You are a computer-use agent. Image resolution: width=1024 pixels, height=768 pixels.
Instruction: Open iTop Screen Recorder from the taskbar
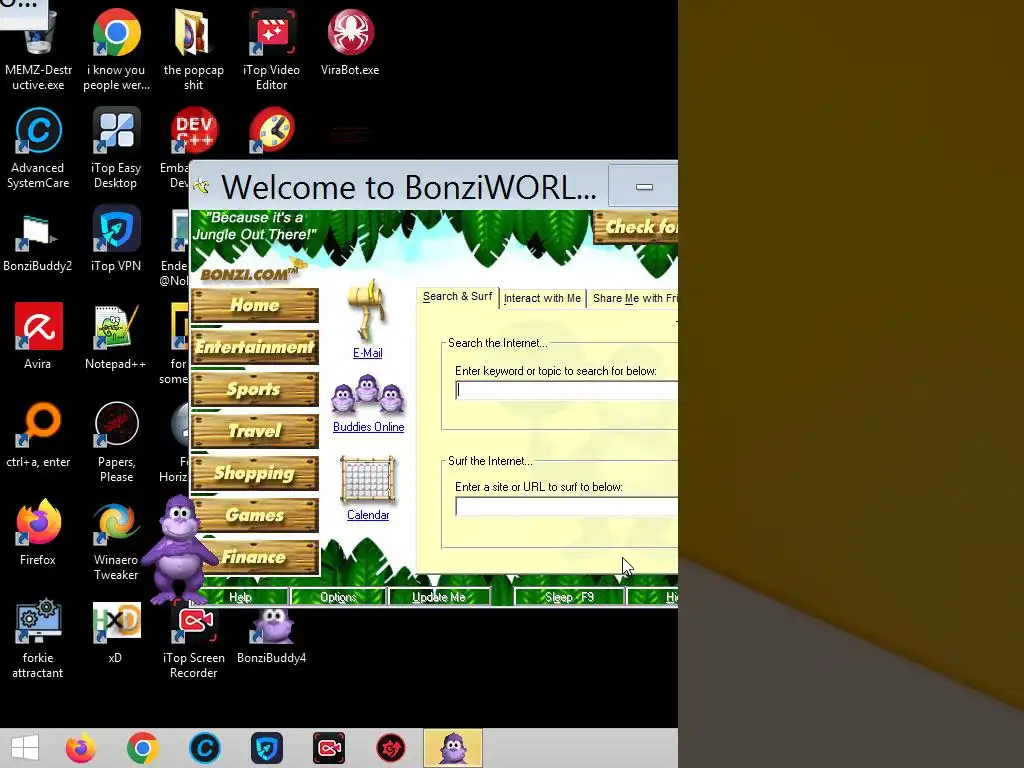click(x=328, y=748)
